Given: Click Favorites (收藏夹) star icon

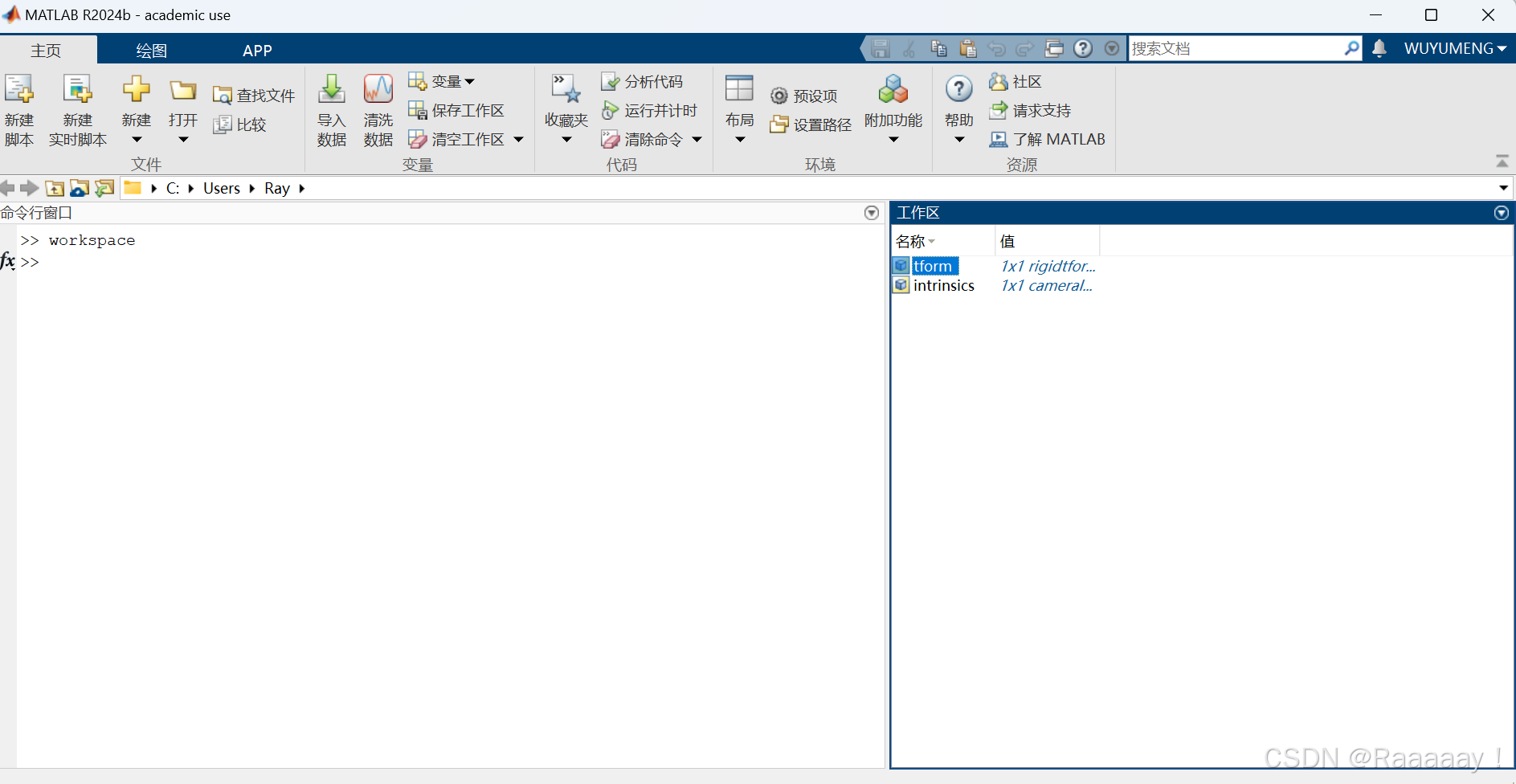Looking at the screenshot, I should click(566, 89).
